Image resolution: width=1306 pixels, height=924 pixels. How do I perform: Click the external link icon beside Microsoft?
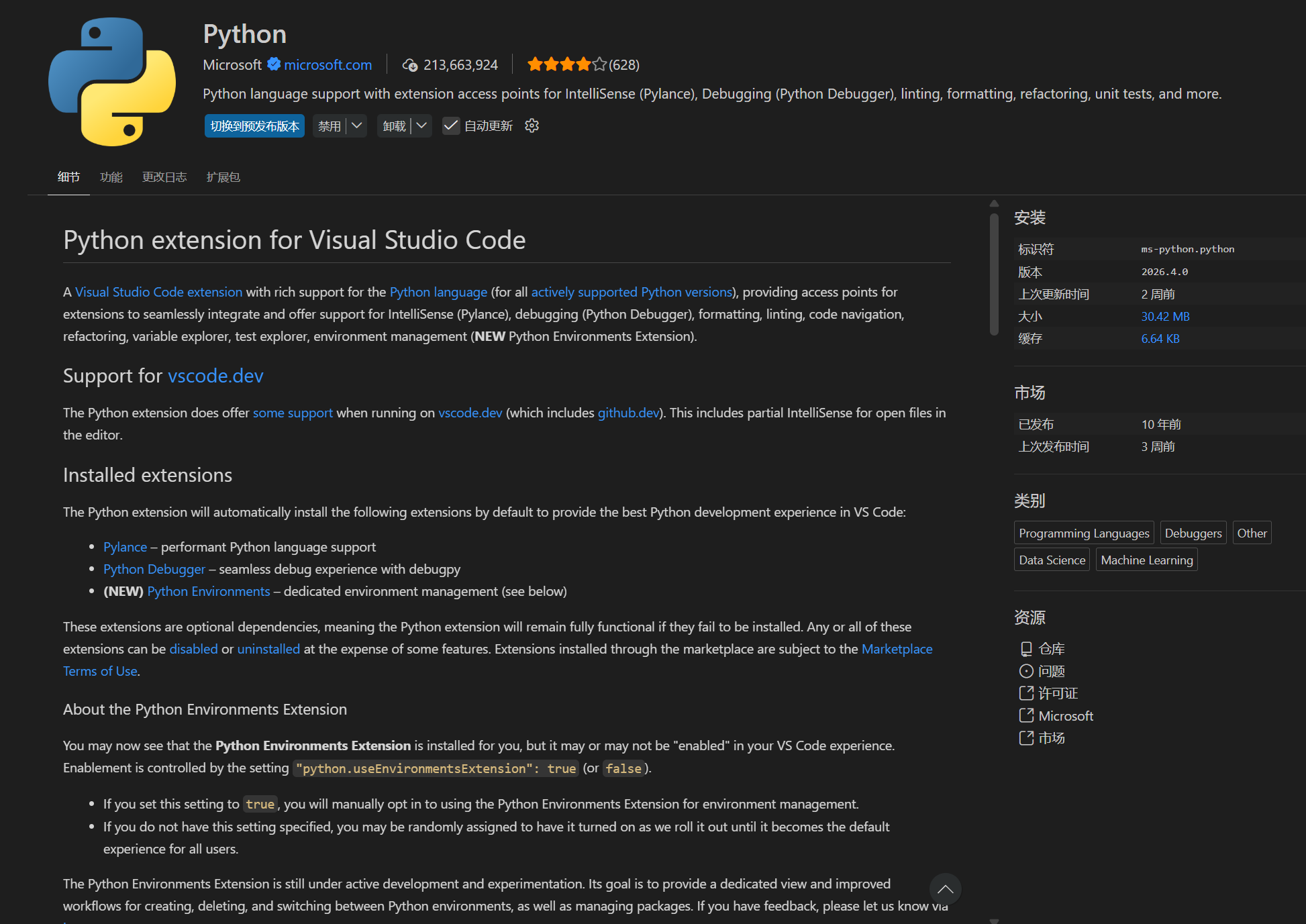[x=1026, y=716]
